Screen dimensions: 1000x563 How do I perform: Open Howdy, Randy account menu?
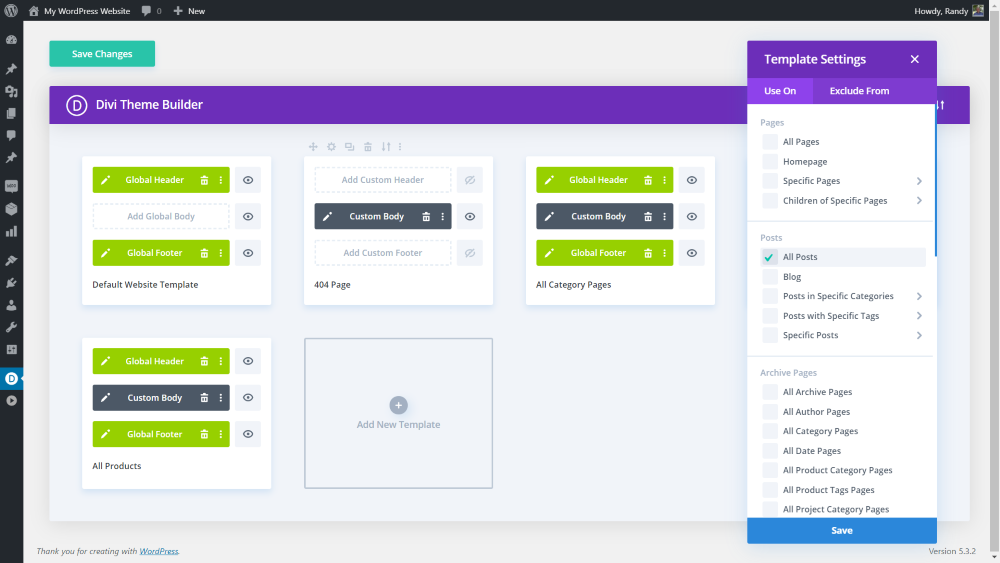949,11
